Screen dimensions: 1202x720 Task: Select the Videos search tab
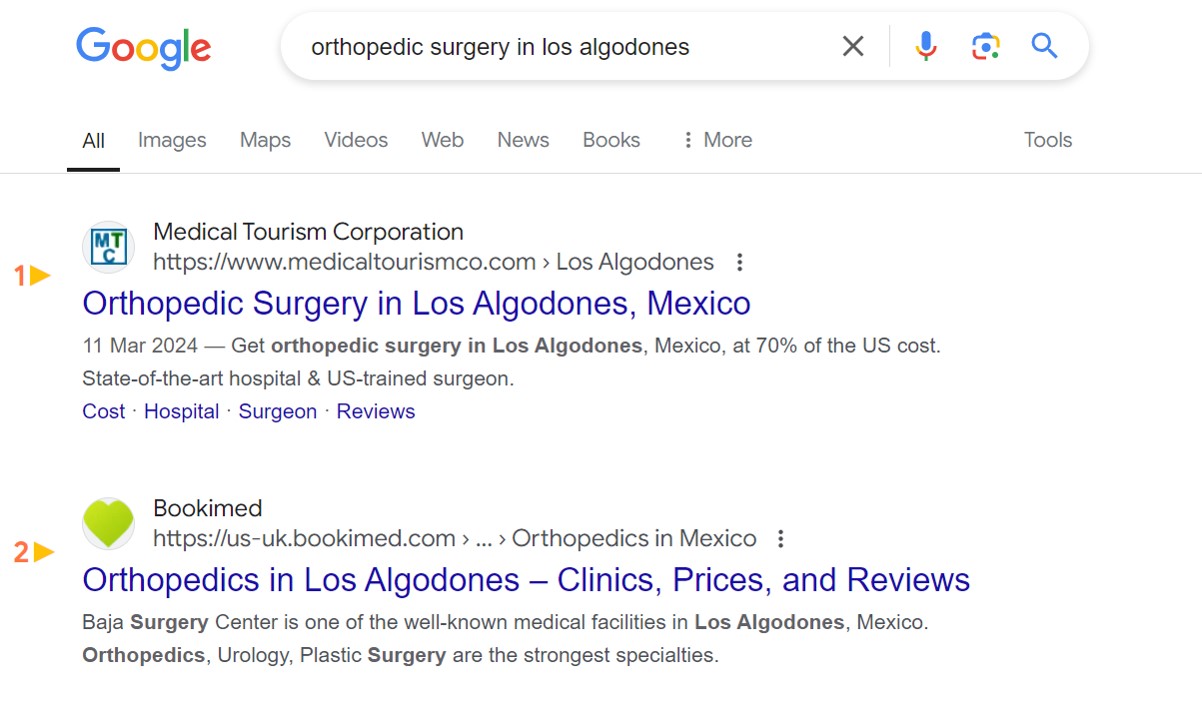(355, 140)
